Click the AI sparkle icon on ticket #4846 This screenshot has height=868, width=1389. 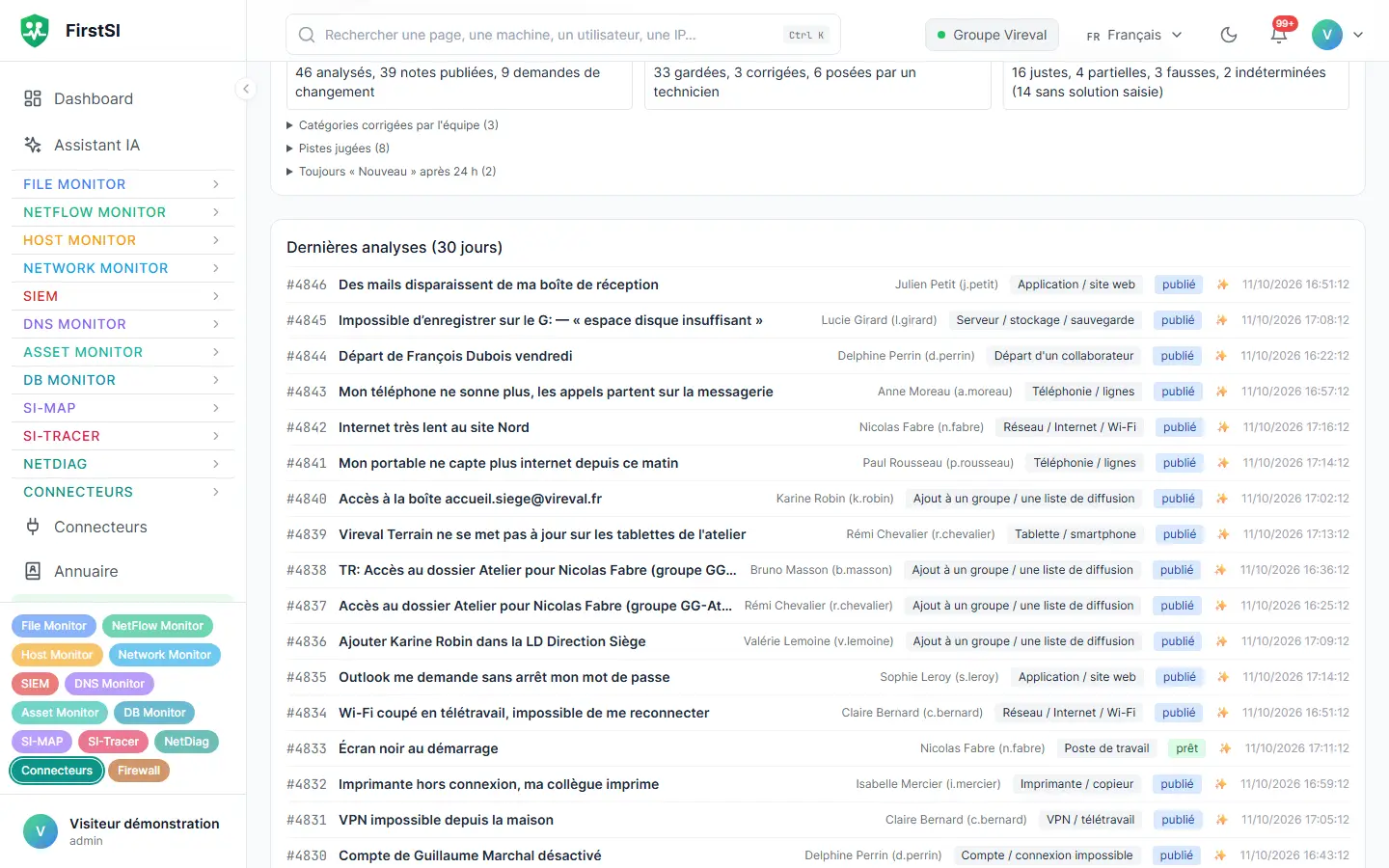(1222, 285)
